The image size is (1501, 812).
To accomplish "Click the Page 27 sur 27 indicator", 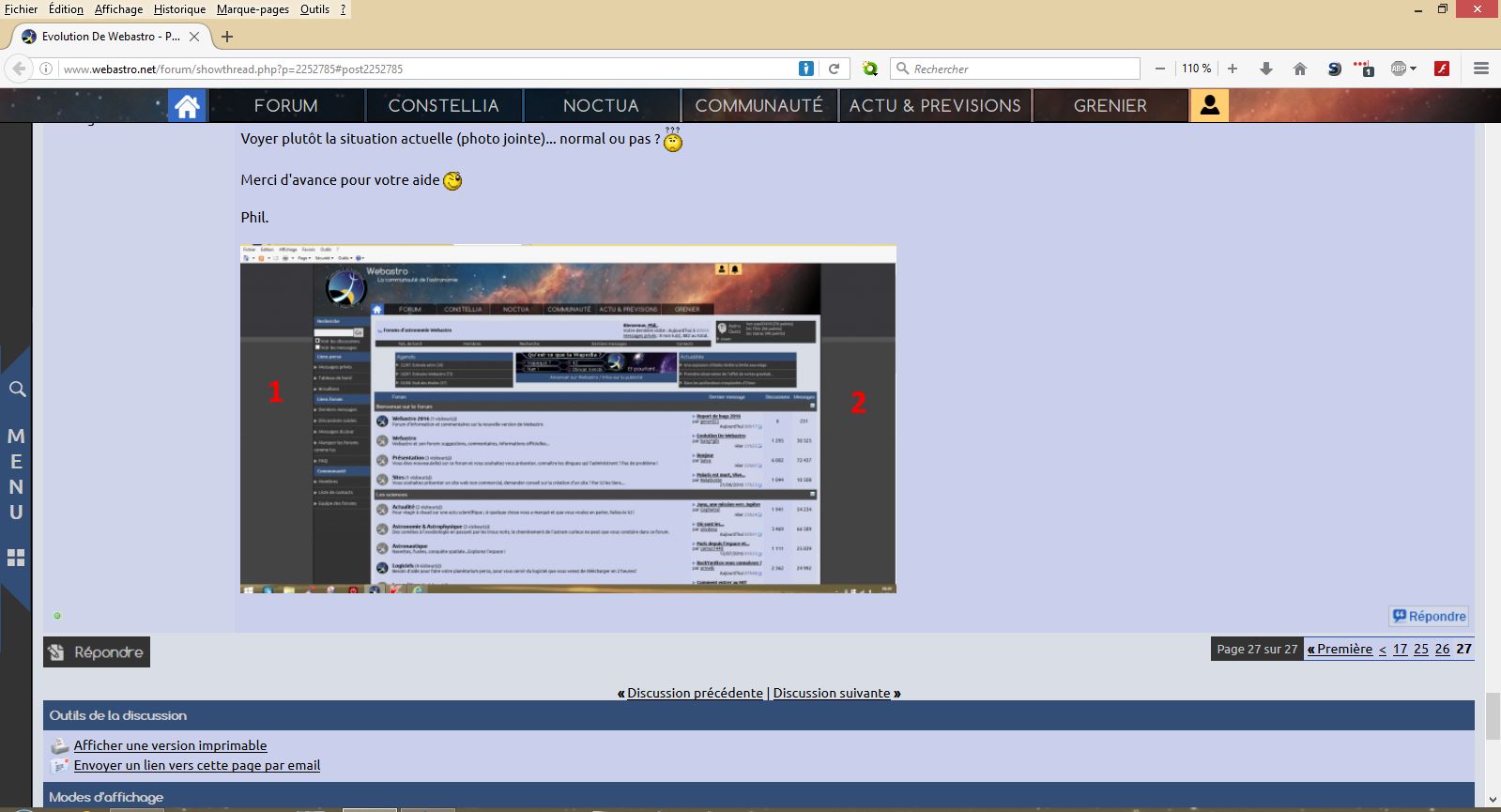I will (x=1257, y=649).
